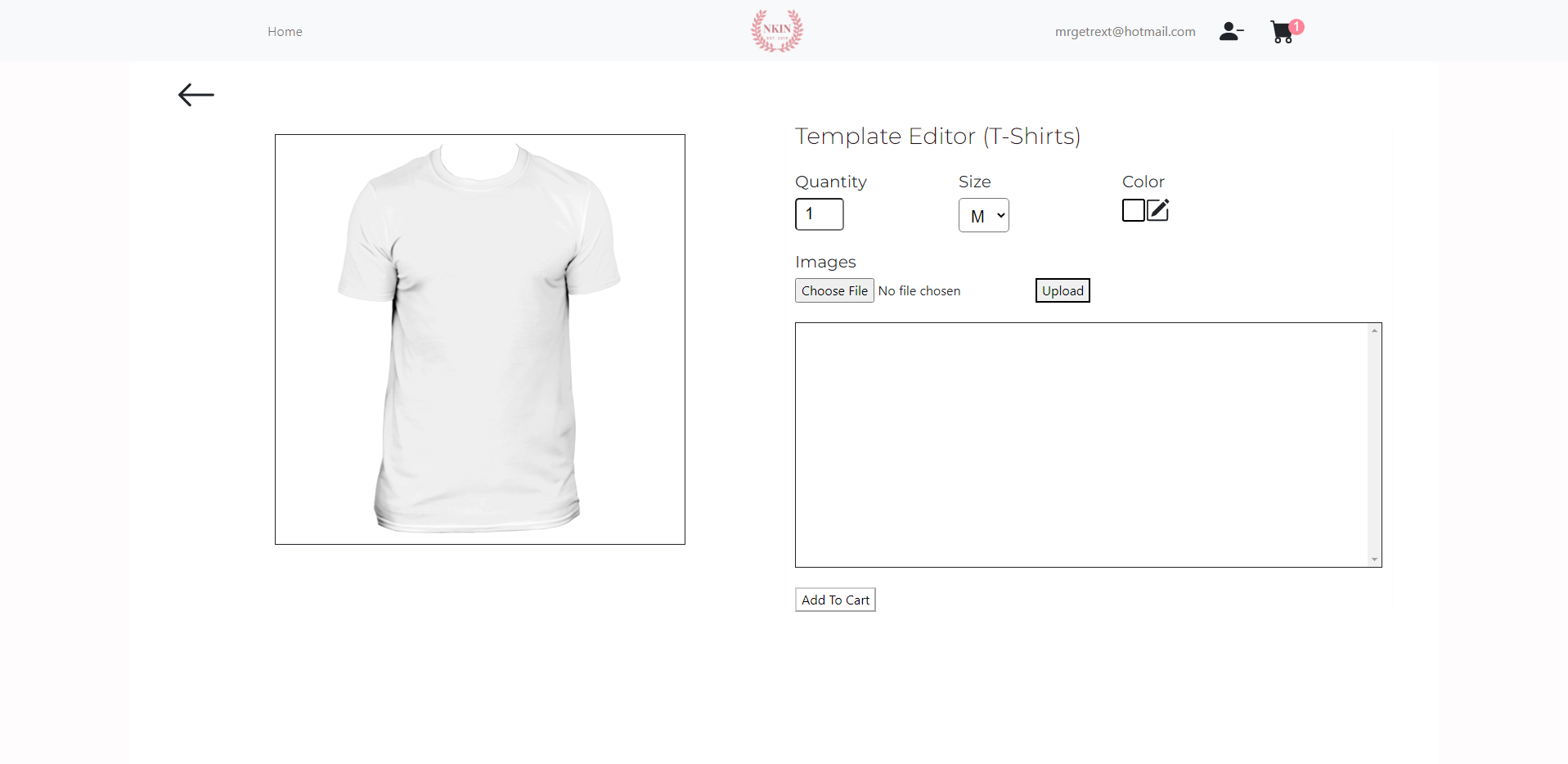
Task: Click the t-shirt preview image
Action: click(x=480, y=339)
